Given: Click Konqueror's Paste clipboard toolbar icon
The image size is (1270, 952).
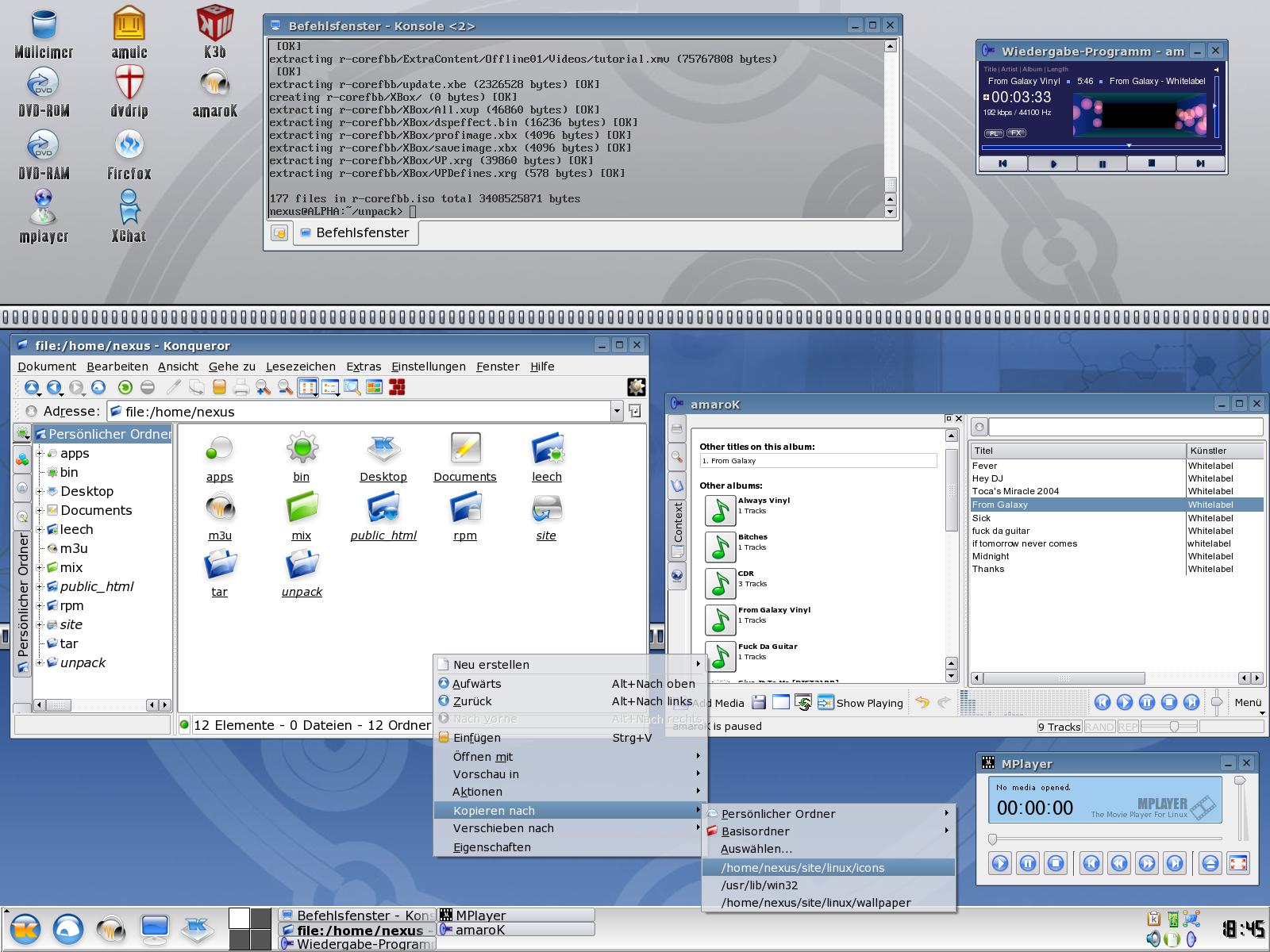Looking at the screenshot, I should [219, 387].
